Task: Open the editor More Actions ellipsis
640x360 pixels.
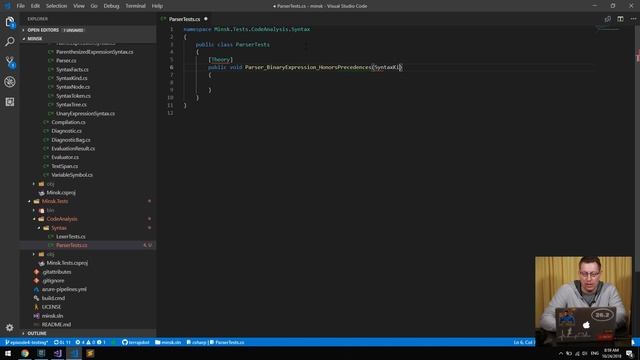Action: point(633,19)
